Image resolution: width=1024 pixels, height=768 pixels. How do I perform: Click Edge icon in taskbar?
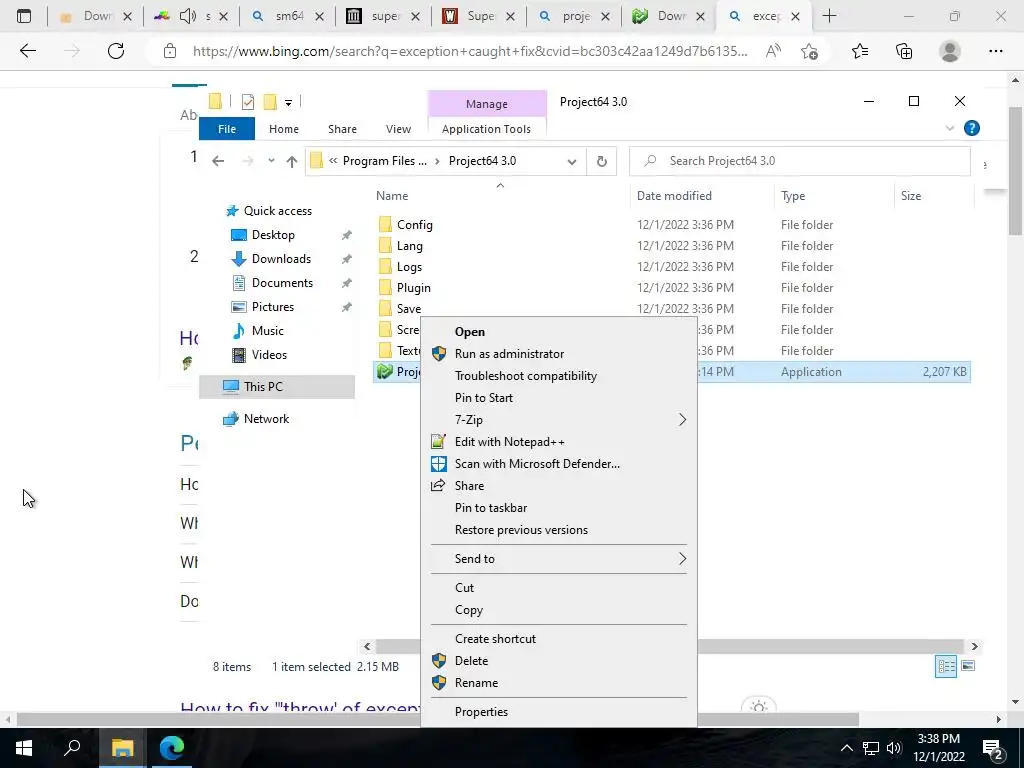pos(172,748)
